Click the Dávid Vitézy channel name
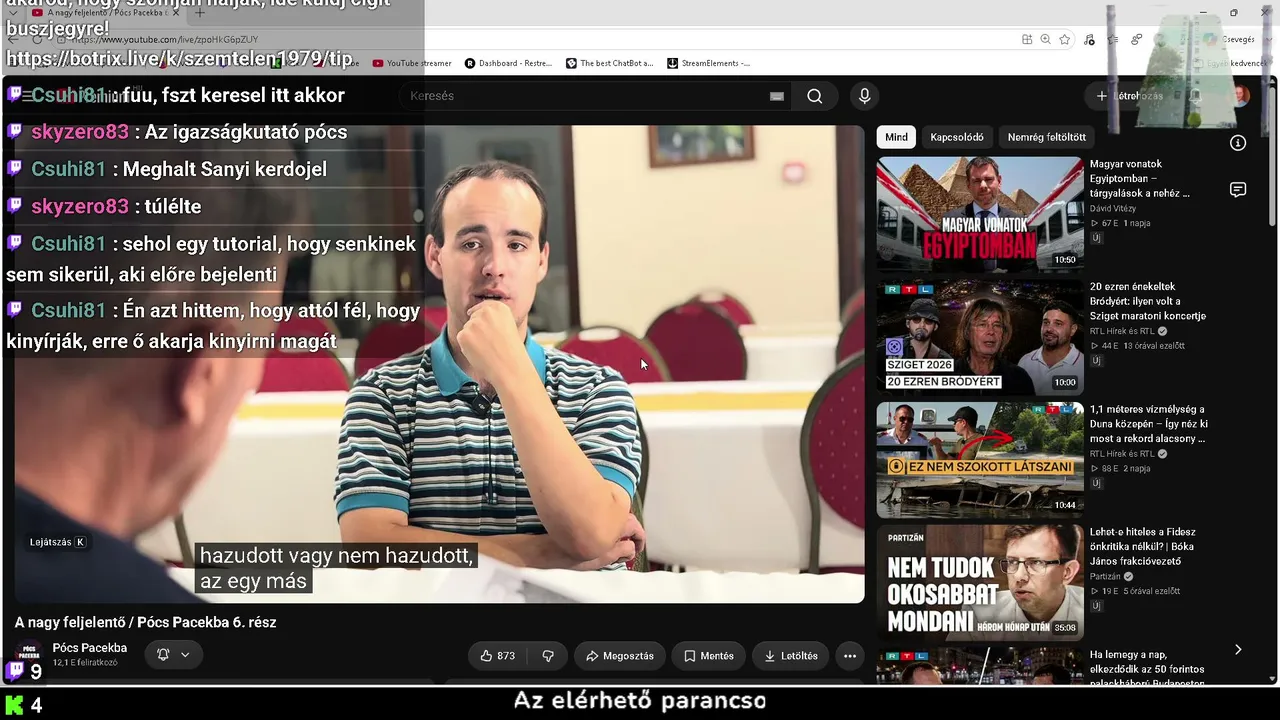 (x=1113, y=208)
